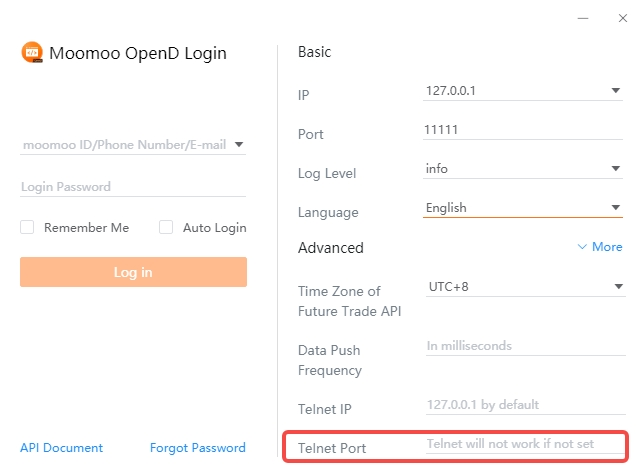The height and width of the screenshot is (471, 638).
Task: Click the Moomoo OpenD logo icon
Action: (32, 53)
